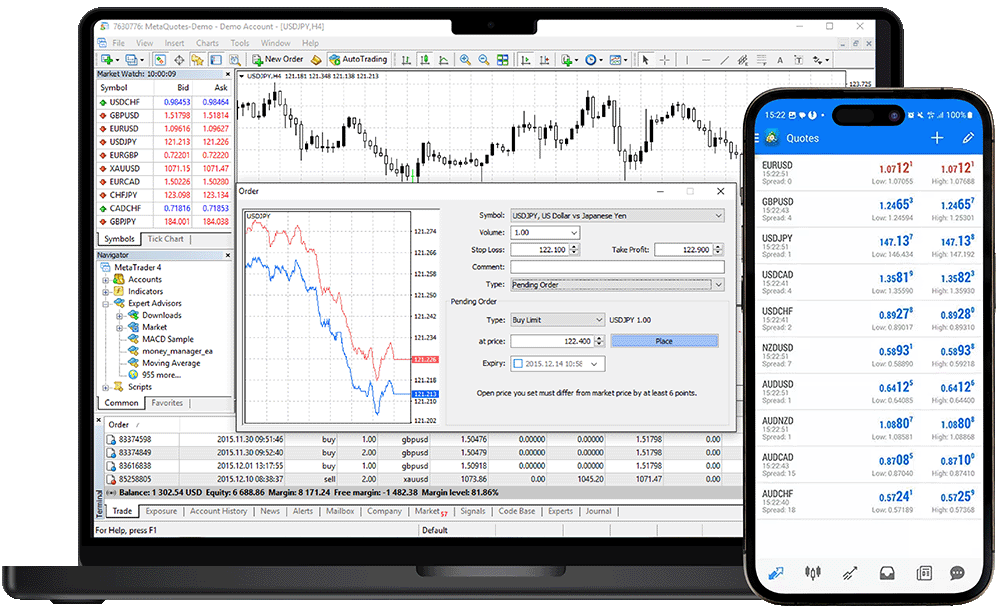The width and height of the screenshot is (1000, 610).
Task: Click the New Order toolbar button
Action: (278, 60)
